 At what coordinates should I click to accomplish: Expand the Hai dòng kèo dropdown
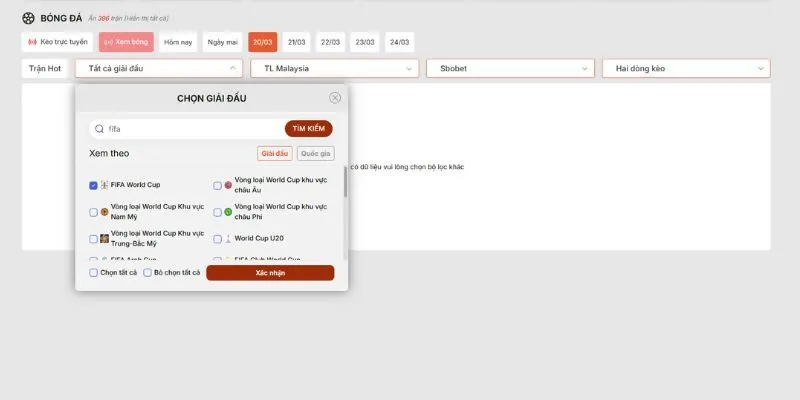pos(685,68)
